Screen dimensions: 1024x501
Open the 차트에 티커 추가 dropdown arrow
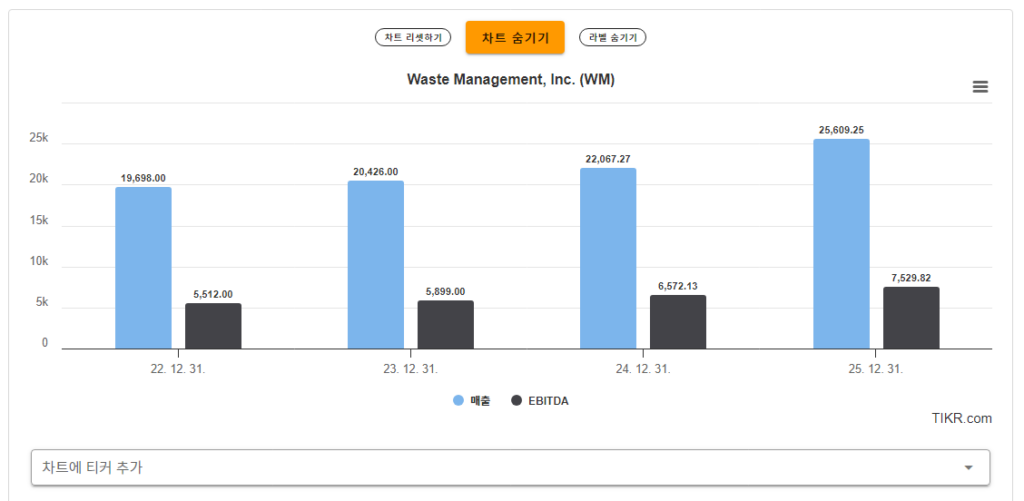point(968,467)
